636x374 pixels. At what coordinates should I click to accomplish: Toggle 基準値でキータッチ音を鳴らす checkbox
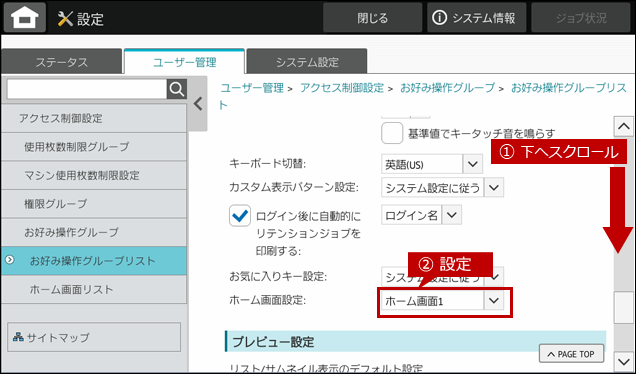click(x=392, y=133)
